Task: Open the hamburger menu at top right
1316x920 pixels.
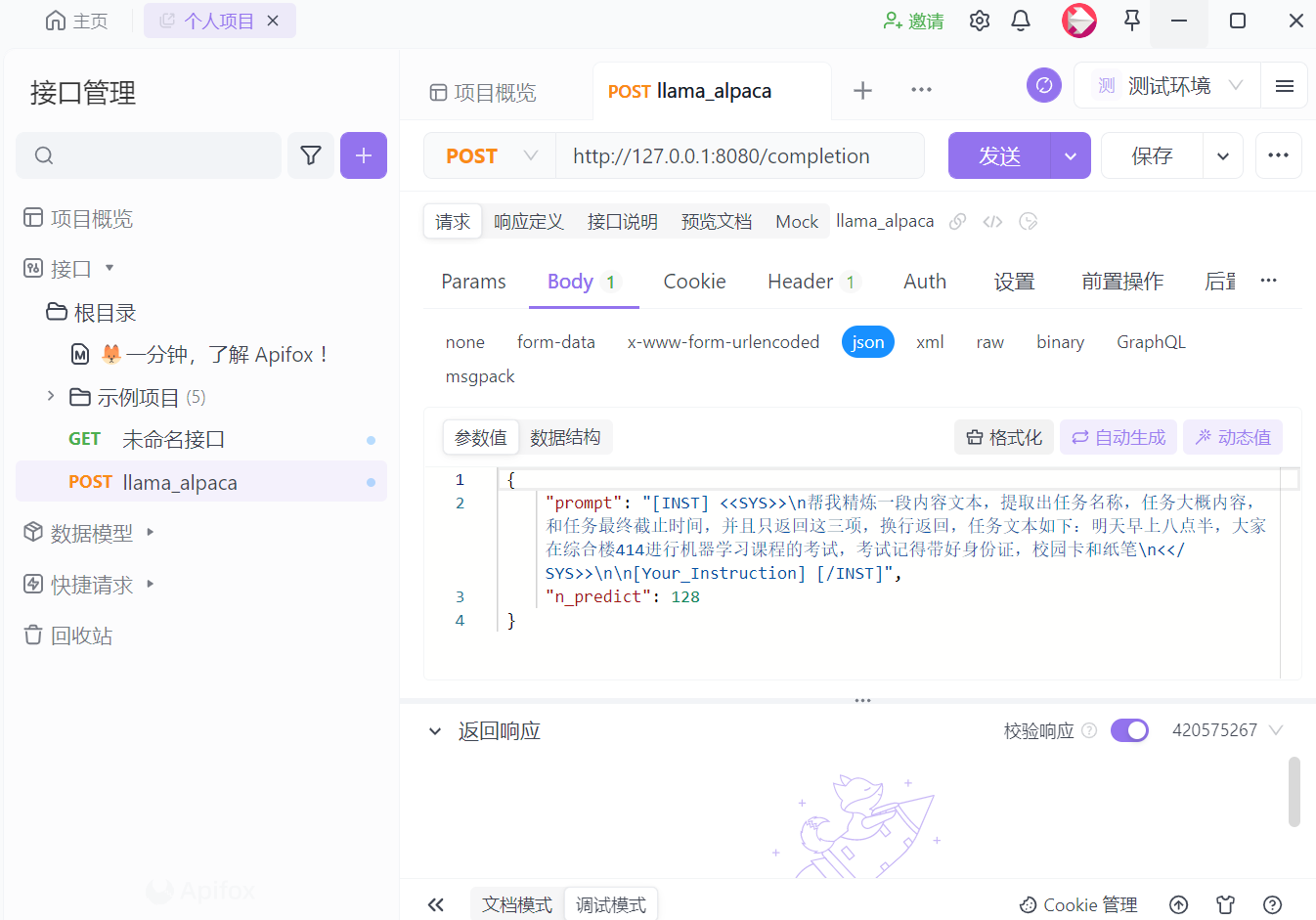Action: [x=1285, y=86]
